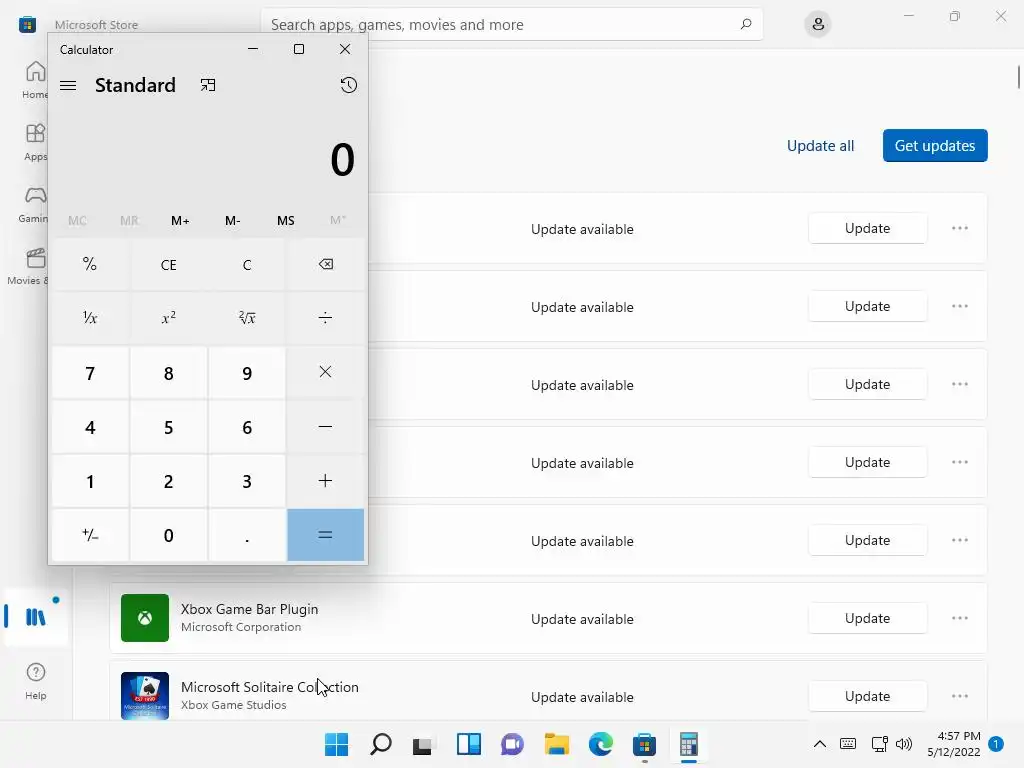
Task: Click the minus operator key
Action: [x=325, y=426]
